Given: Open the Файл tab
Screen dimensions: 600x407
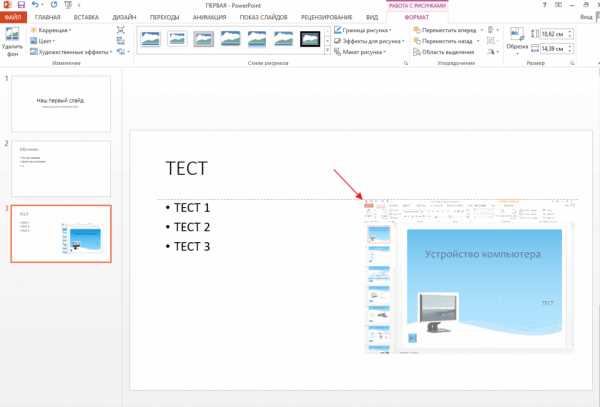Looking at the screenshot, I should click(x=13, y=17).
